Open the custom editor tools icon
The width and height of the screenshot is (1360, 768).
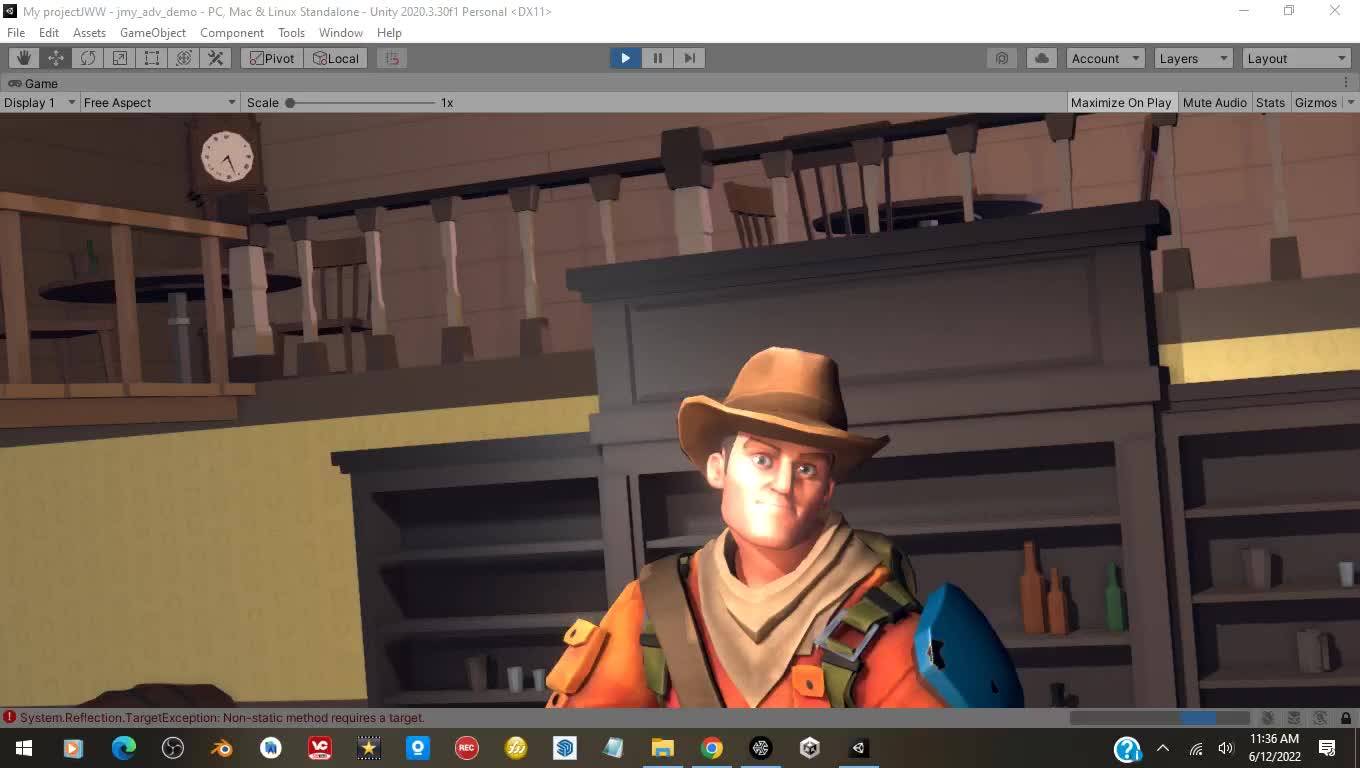click(216, 58)
